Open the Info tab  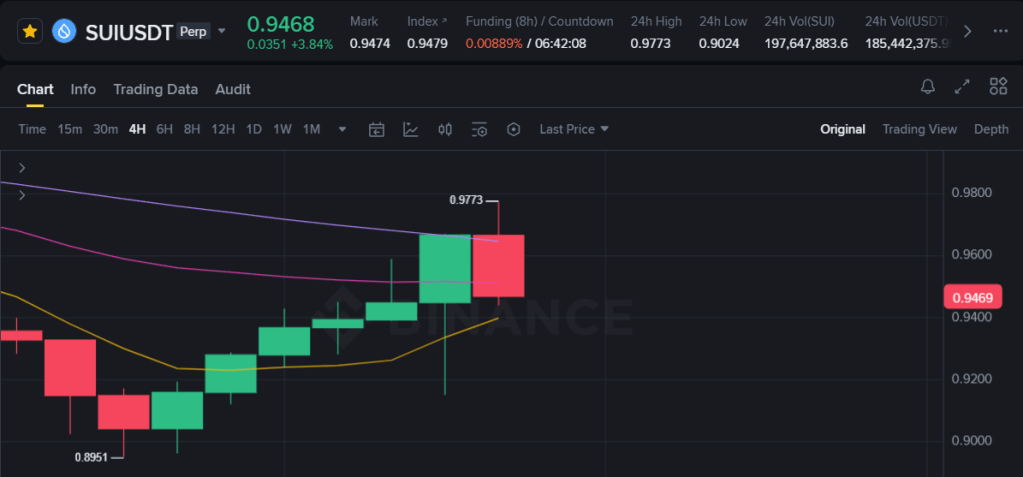tap(83, 89)
